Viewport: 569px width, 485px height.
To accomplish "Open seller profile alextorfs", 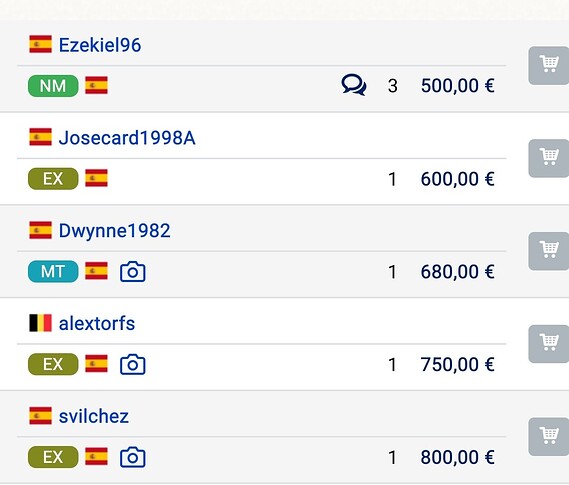I will point(97,324).
